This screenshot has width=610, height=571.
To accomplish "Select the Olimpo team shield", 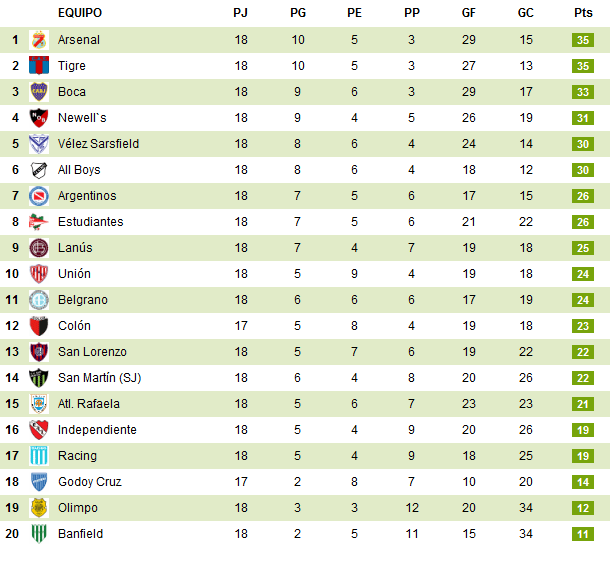I will coord(39,508).
